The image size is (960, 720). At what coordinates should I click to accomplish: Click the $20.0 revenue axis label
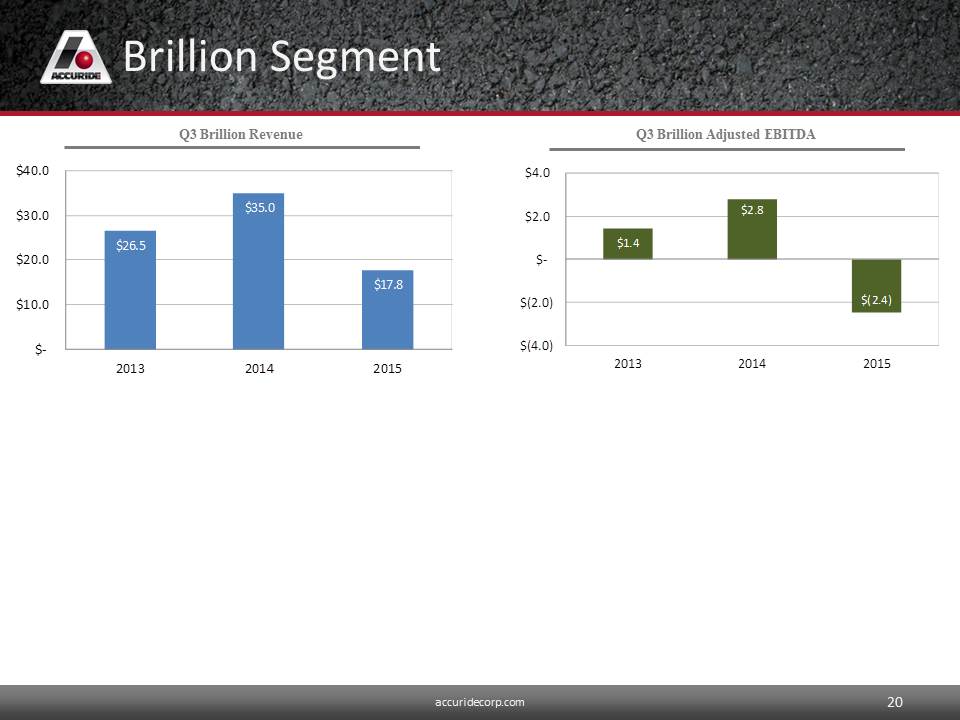click(33, 260)
